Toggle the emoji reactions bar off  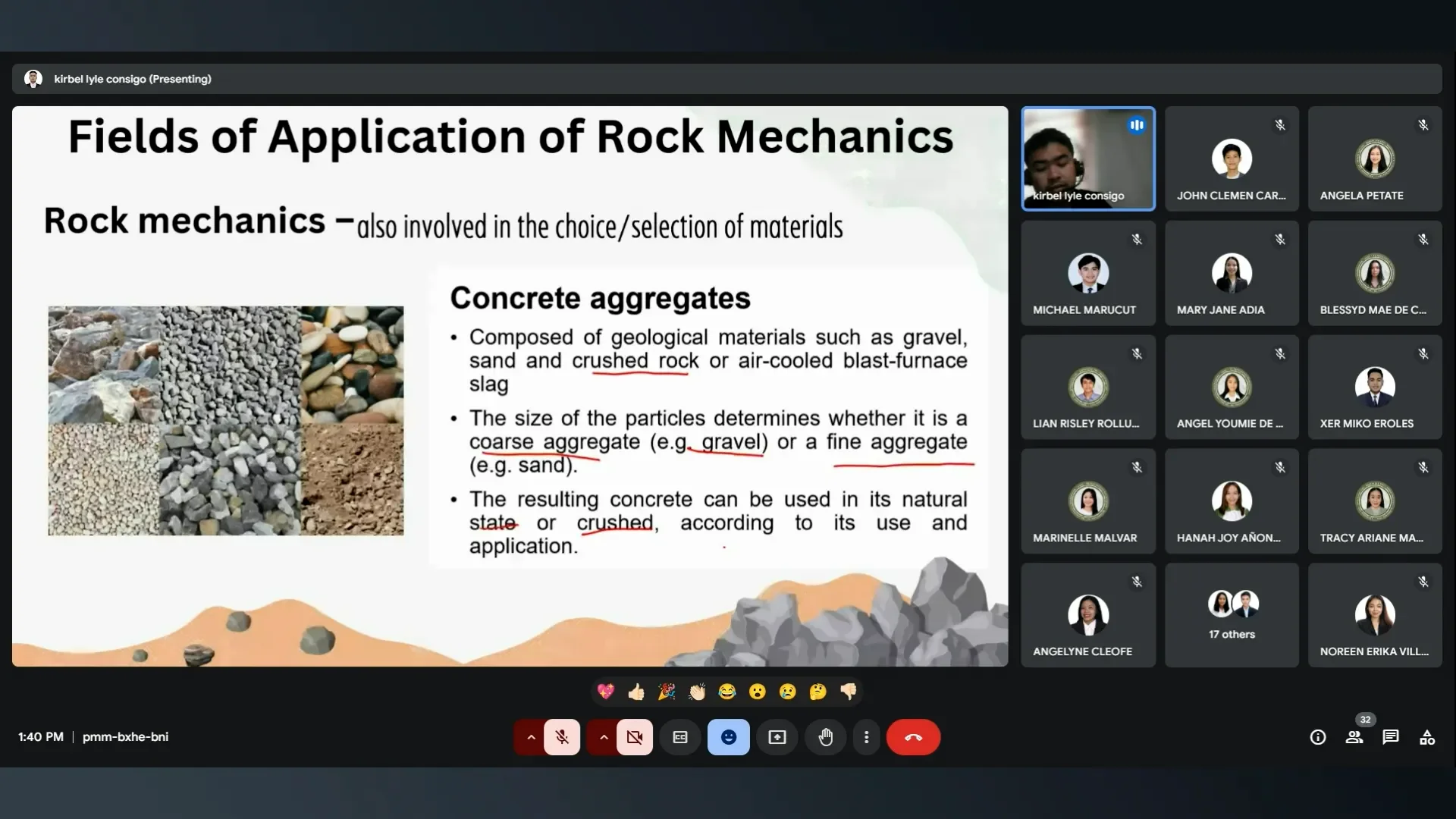(x=728, y=736)
